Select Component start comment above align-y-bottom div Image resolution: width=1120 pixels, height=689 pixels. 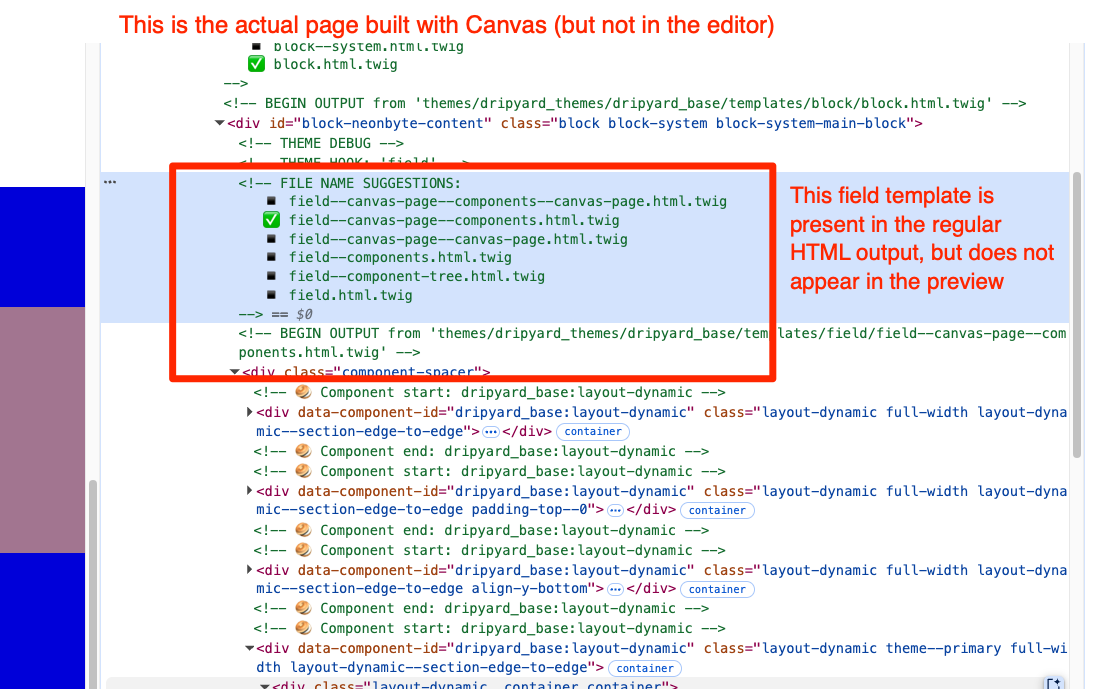click(x=489, y=550)
